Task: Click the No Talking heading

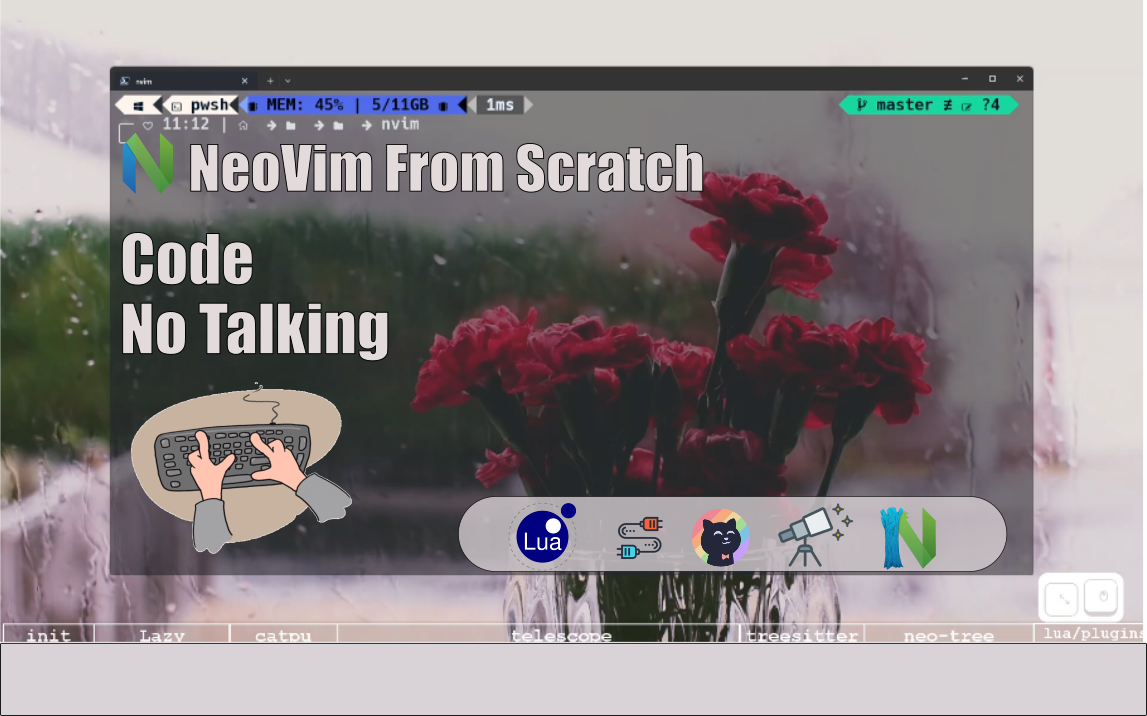Action: (x=255, y=329)
